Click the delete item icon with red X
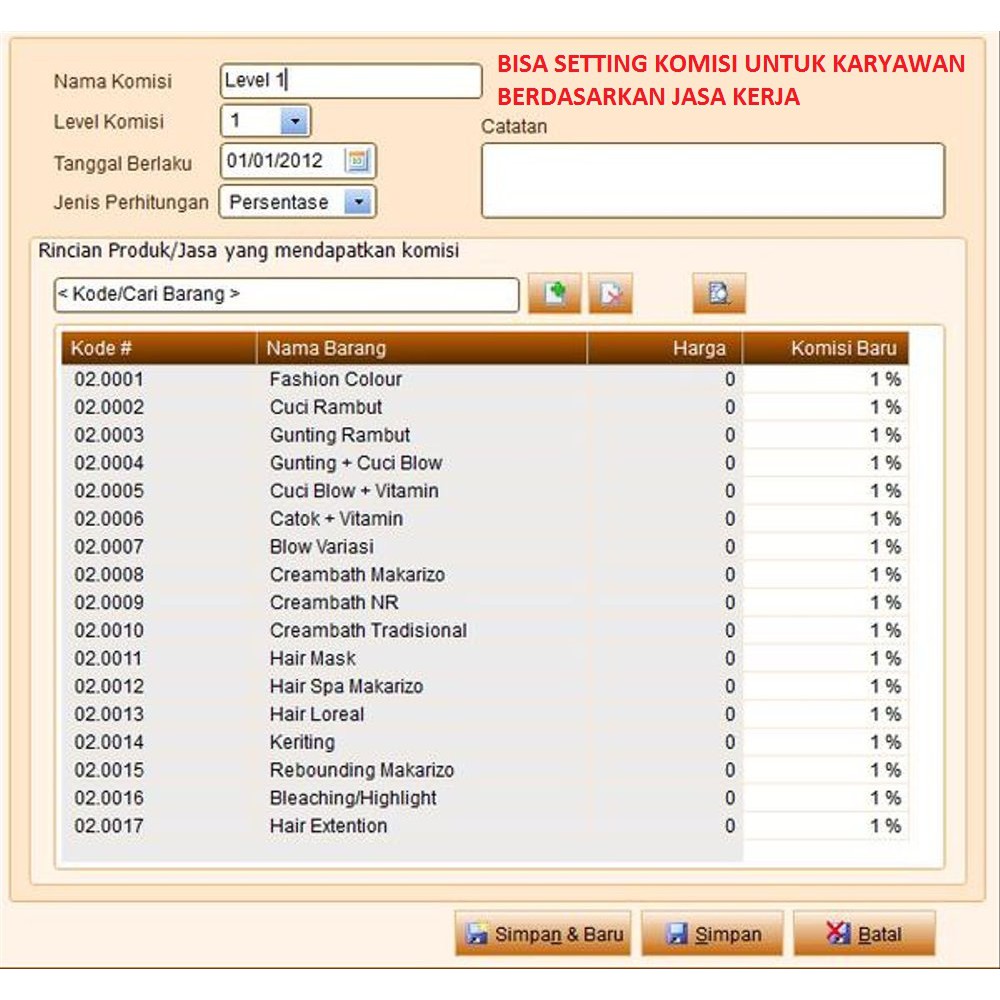1000x1000 pixels. tap(610, 294)
